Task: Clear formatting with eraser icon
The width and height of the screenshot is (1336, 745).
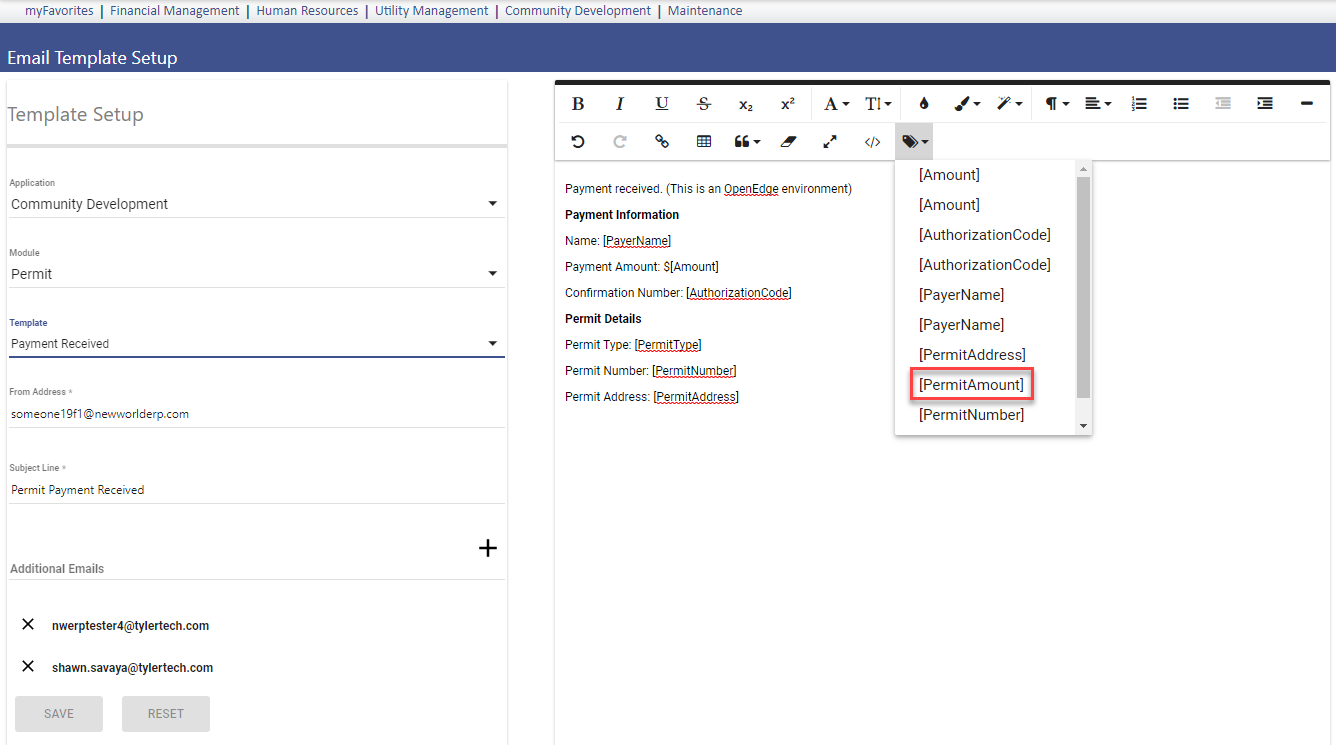Action: pos(788,142)
